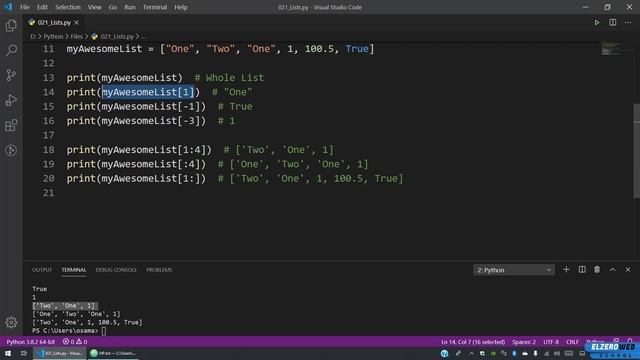Screen dimensions: 640x360
Task: Open editor More Actions ellipsis
Action: click(x=628, y=22)
